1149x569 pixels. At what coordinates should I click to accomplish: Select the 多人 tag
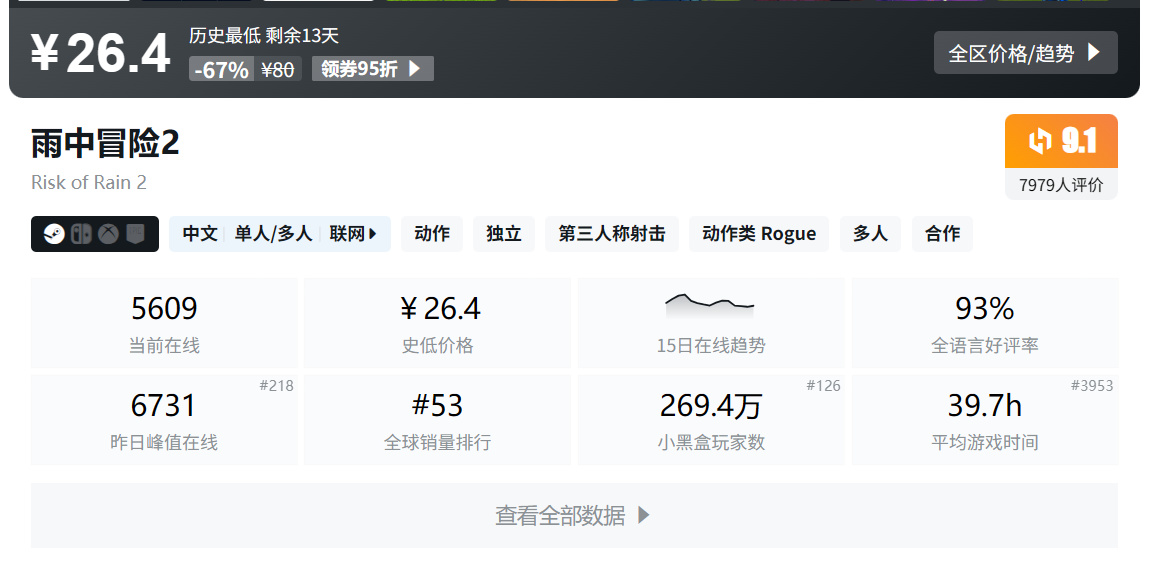pos(870,234)
